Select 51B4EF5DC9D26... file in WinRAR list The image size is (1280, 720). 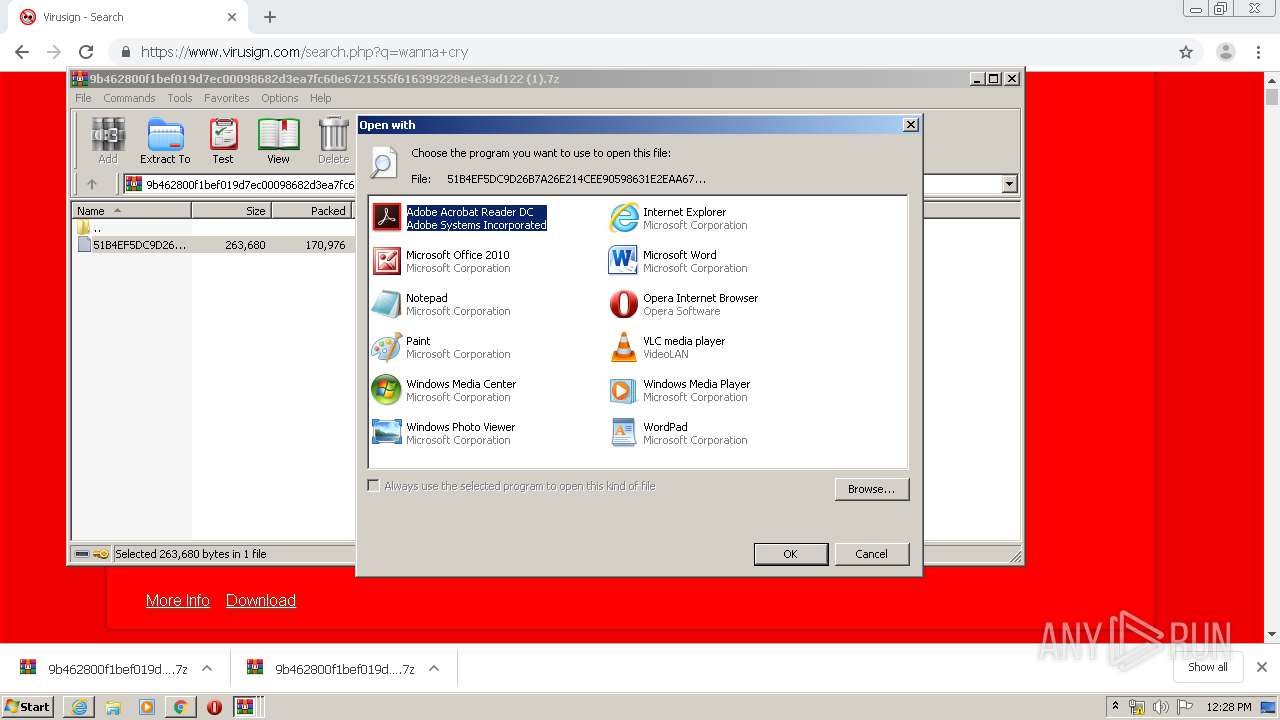[139, 245]
